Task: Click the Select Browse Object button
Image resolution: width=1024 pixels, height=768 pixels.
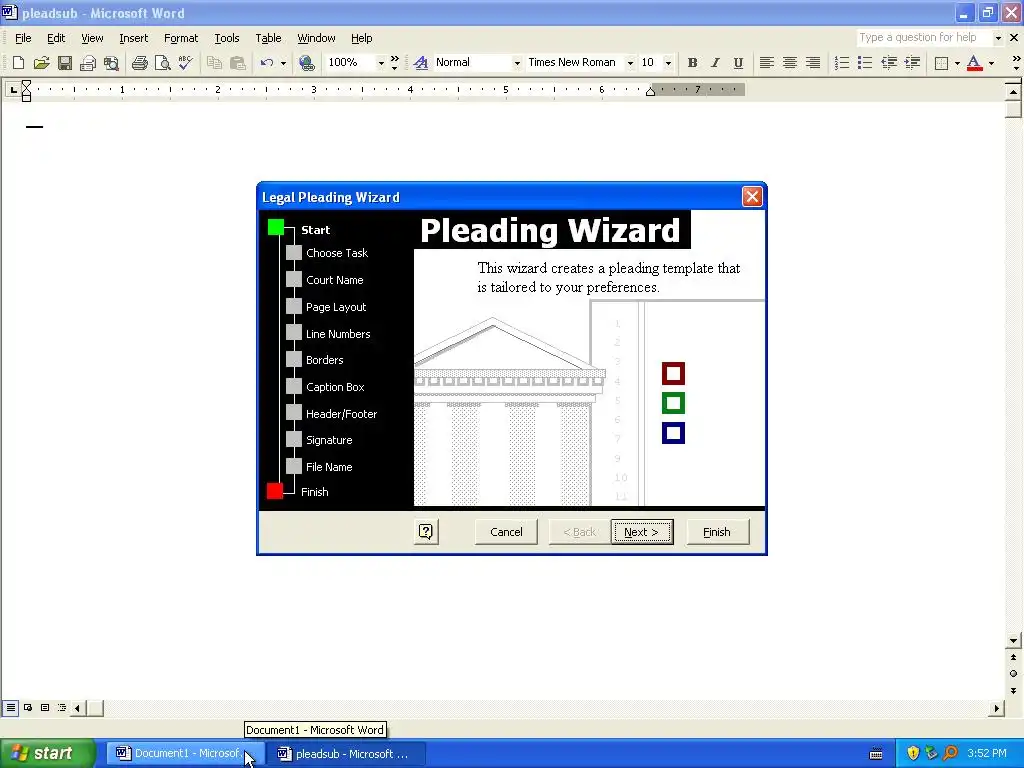Action: [1013, 673]
